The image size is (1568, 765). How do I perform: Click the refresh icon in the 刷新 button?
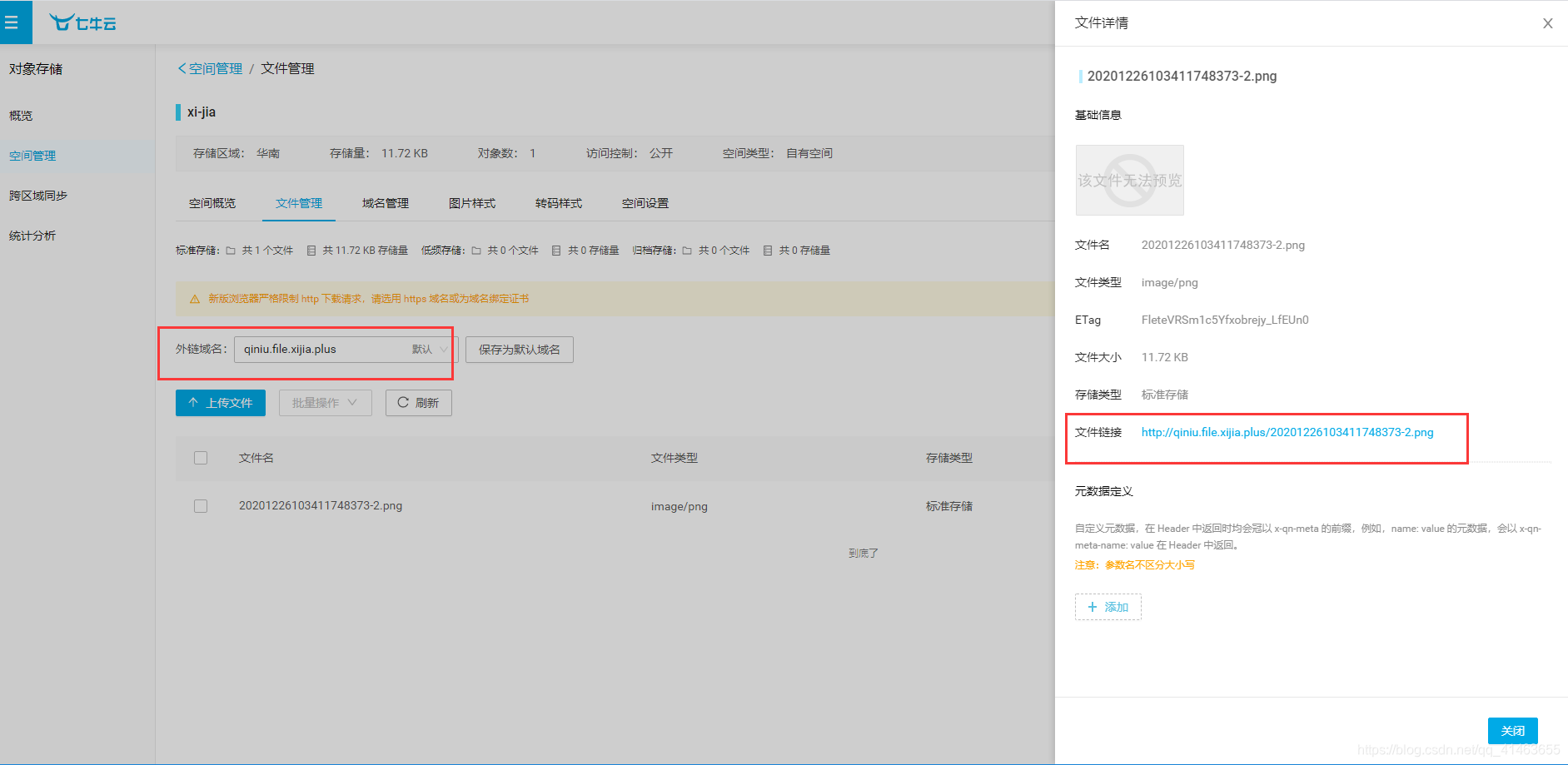403,403
